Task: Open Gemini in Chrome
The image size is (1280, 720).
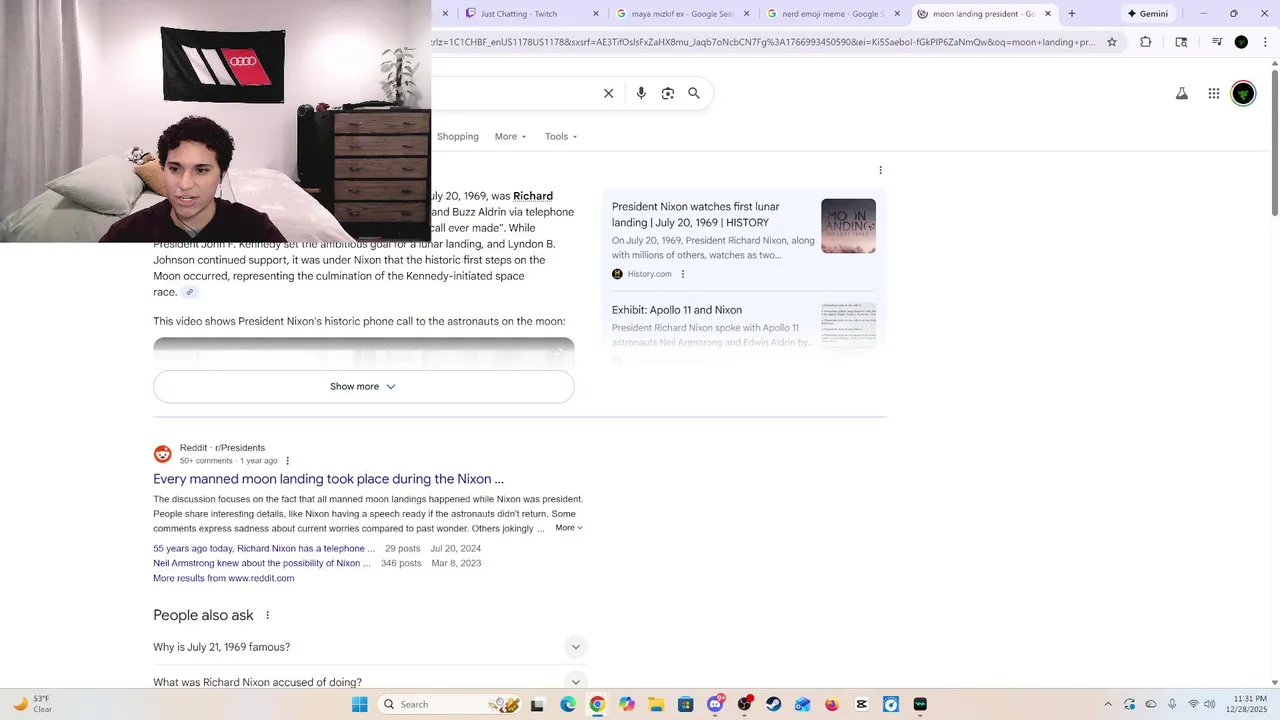Action: (1147, 14)
